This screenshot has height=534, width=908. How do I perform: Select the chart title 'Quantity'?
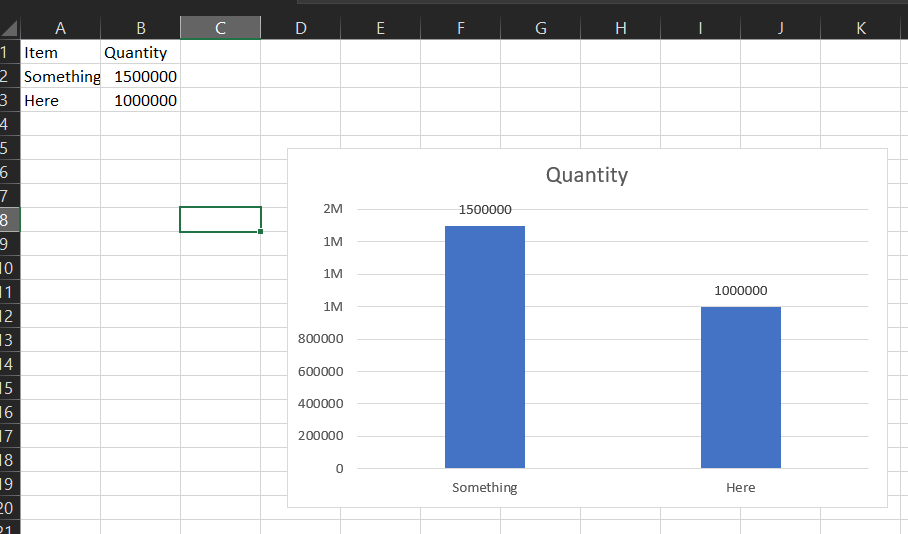[x=587, y=175]
